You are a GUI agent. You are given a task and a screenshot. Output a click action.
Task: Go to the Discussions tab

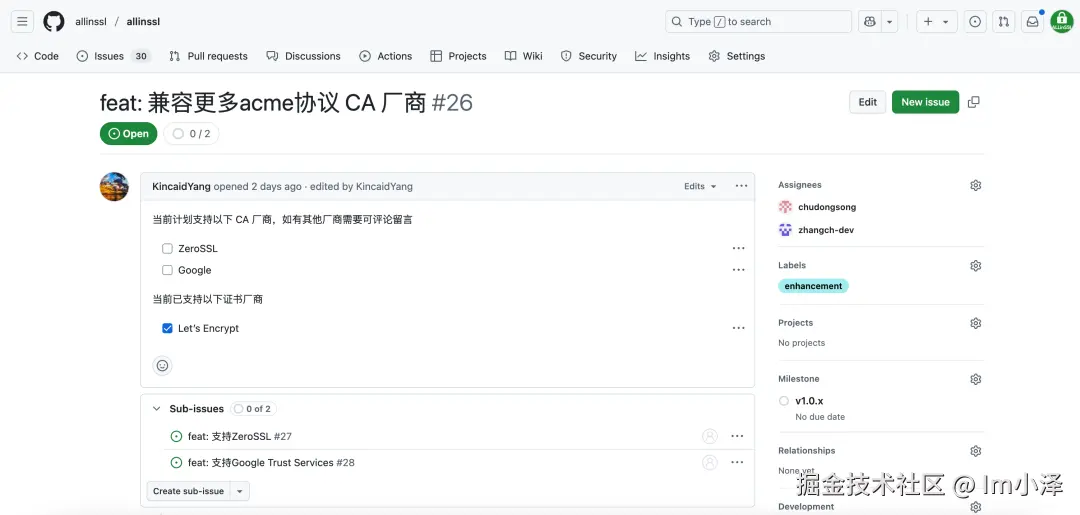(x=304, y=56)
